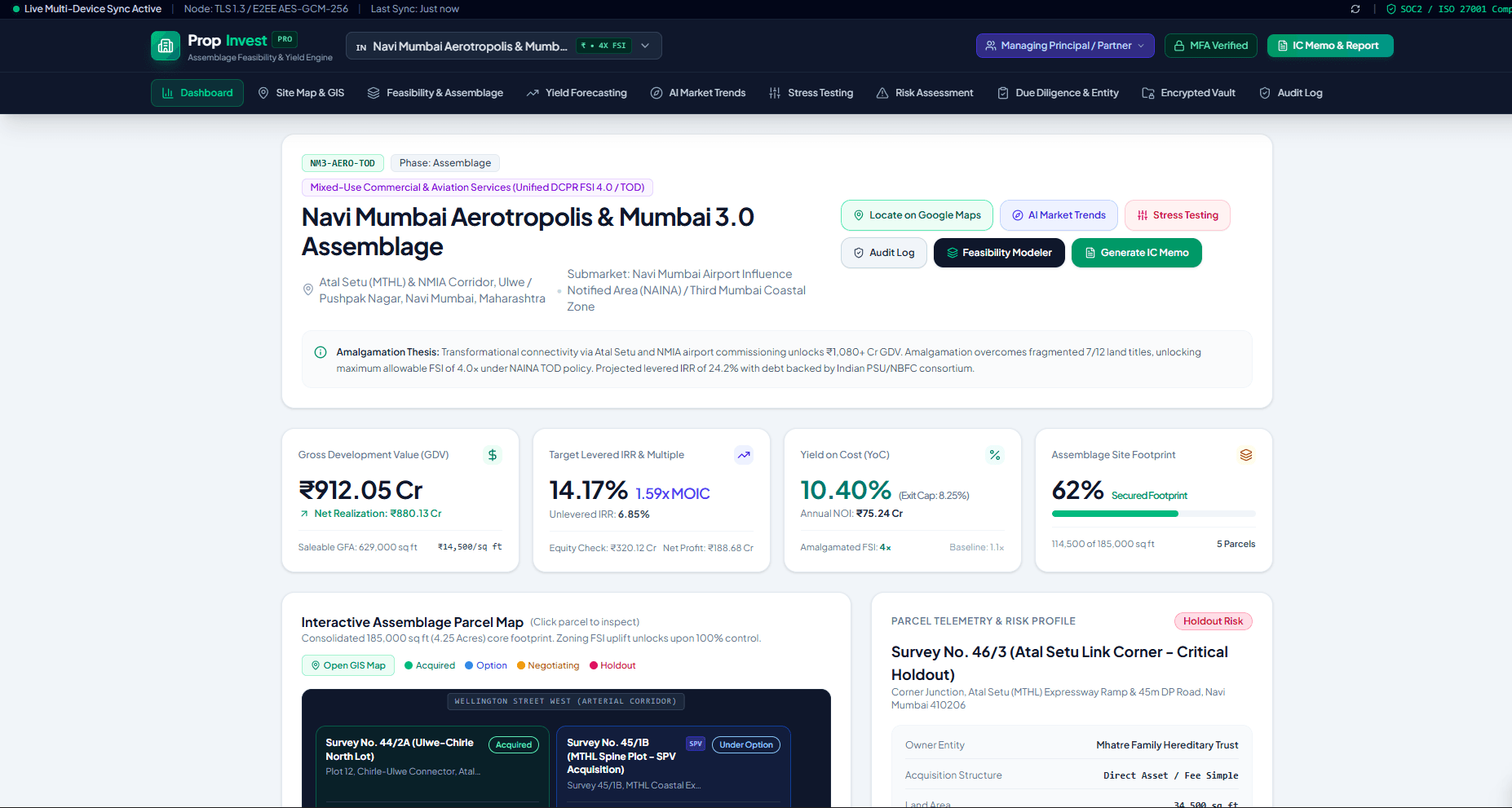Image resolution: width=1512 pixels, height=808 pixels.
Task: Open the Dashboard tab
Action: (x=197, y=93)
